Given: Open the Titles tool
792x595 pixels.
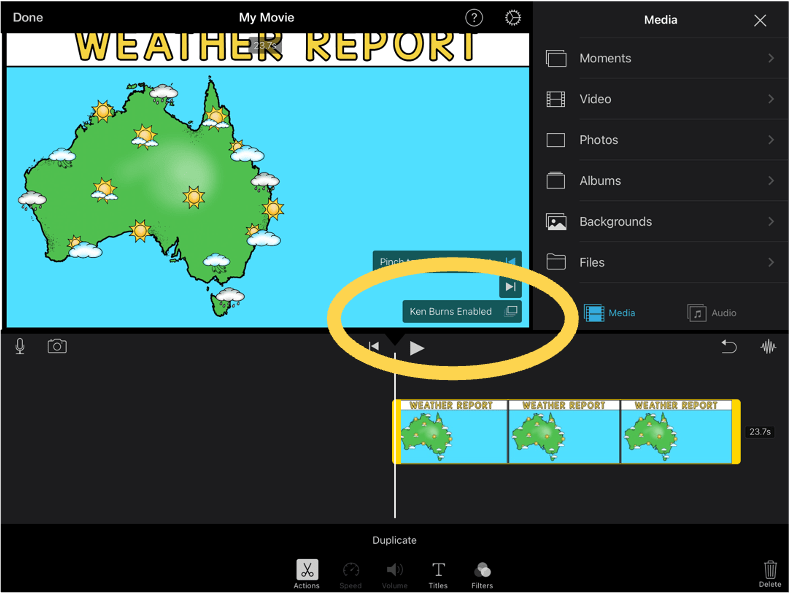Looking at the screenshot, I should click(438, 575).
